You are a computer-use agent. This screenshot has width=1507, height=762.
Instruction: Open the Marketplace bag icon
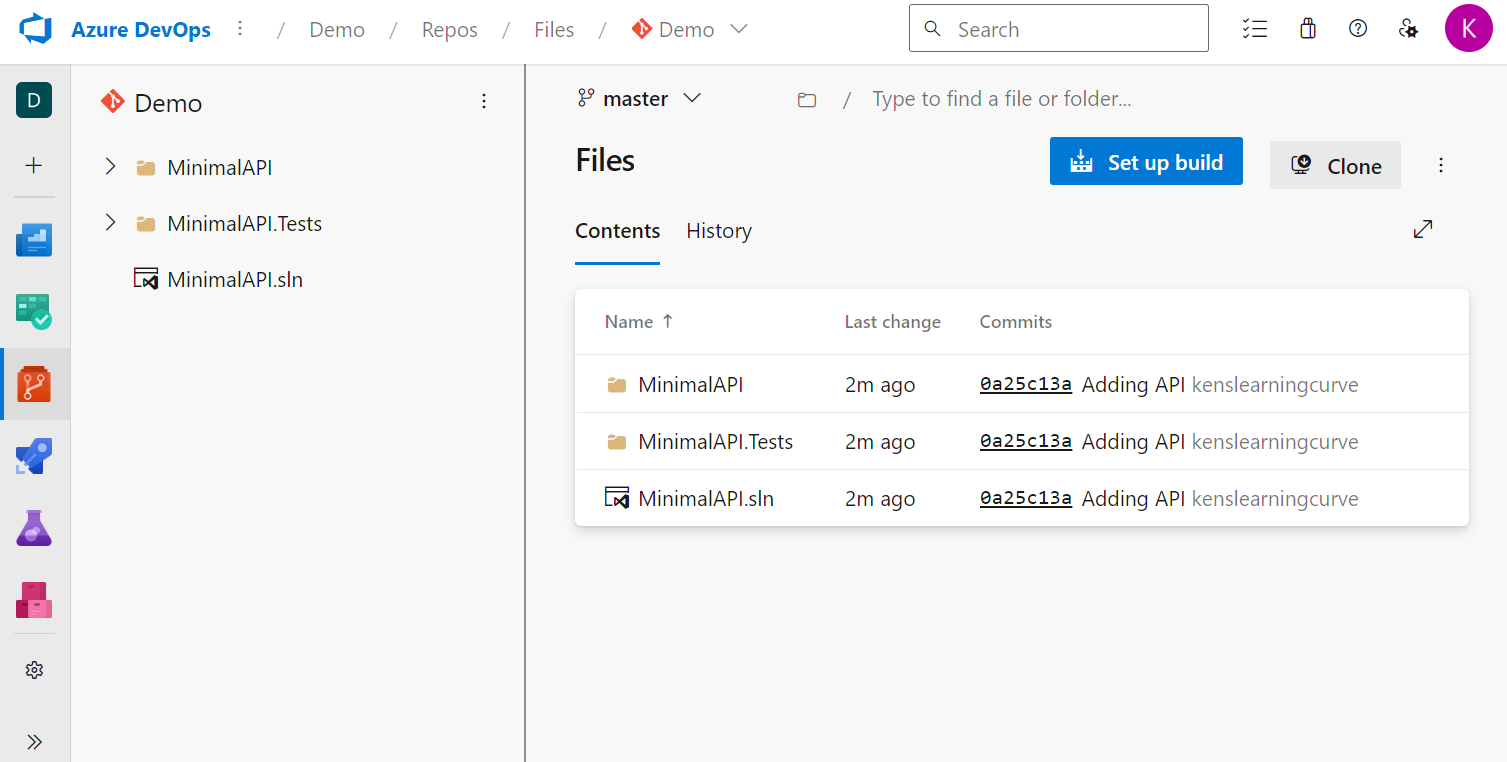[1307, 28]
